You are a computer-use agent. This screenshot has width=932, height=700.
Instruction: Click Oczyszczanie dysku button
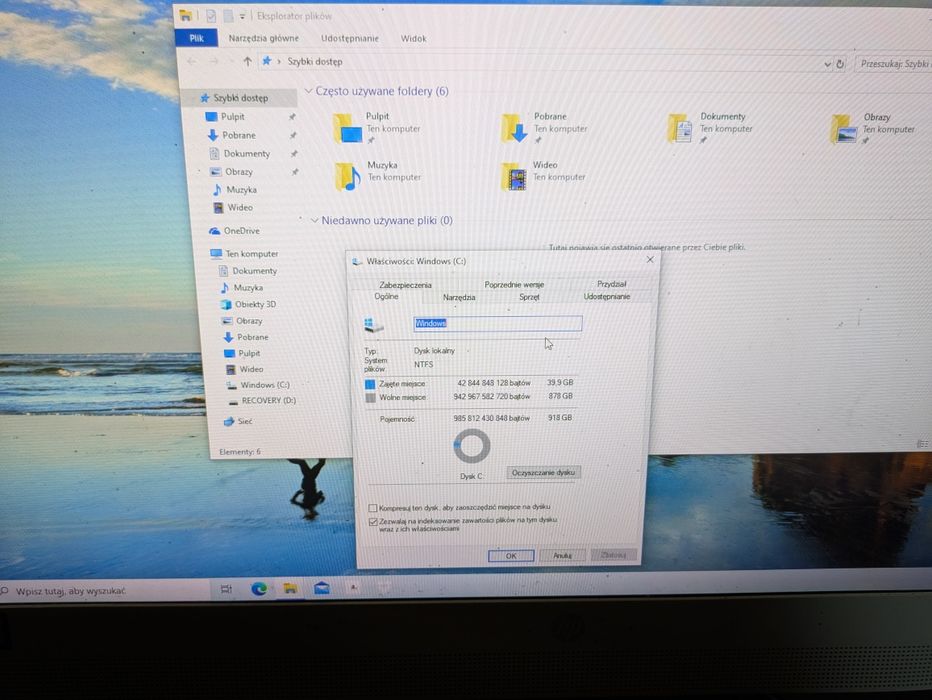pos(543,472)
